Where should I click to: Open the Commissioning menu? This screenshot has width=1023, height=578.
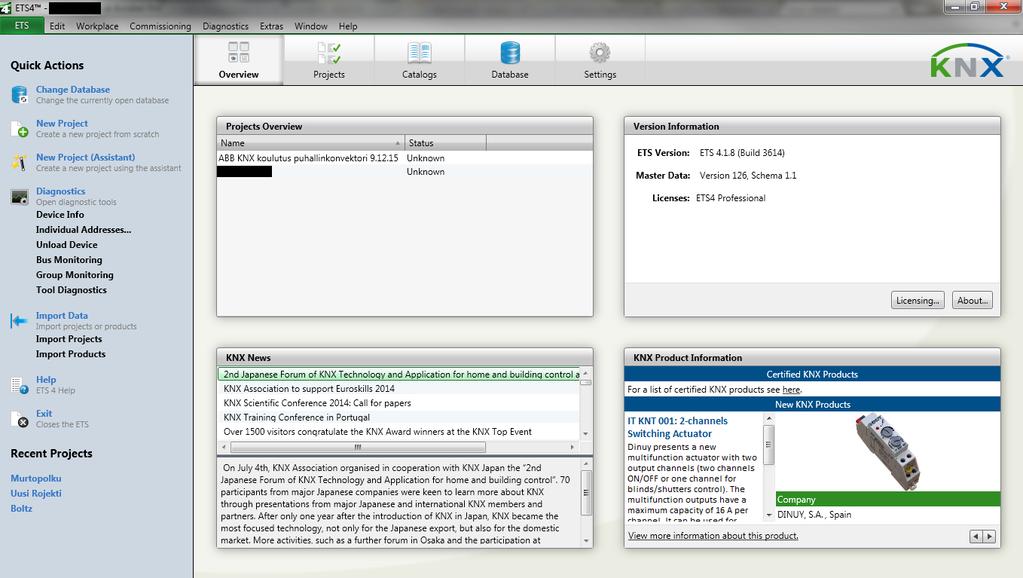point(160,26)
